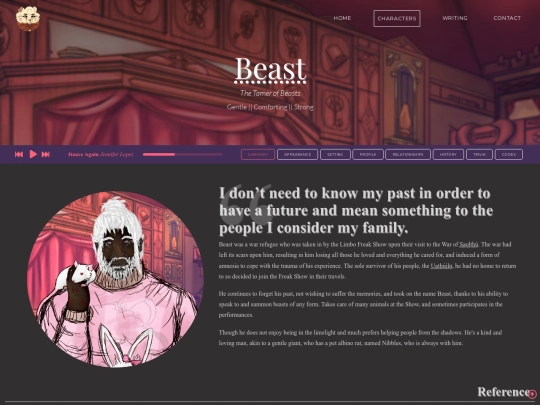540x405 pixels.
Task: Show the Relationships tab
Action: [x=408, y=154]
